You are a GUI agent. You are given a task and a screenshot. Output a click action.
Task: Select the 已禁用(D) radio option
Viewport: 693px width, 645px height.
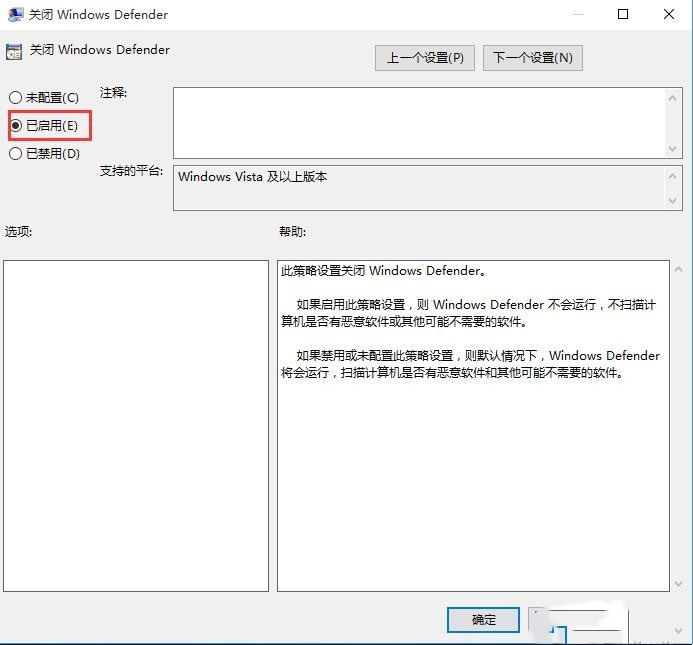pyautogui.click(x=44, y=153)
